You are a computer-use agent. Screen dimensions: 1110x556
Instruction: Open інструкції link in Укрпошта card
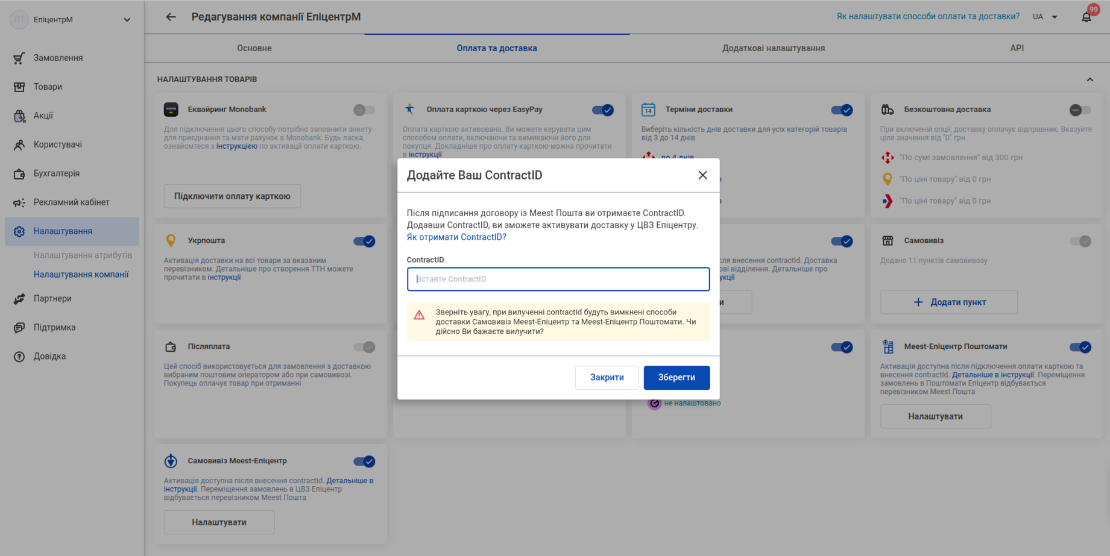click(224, 278)
